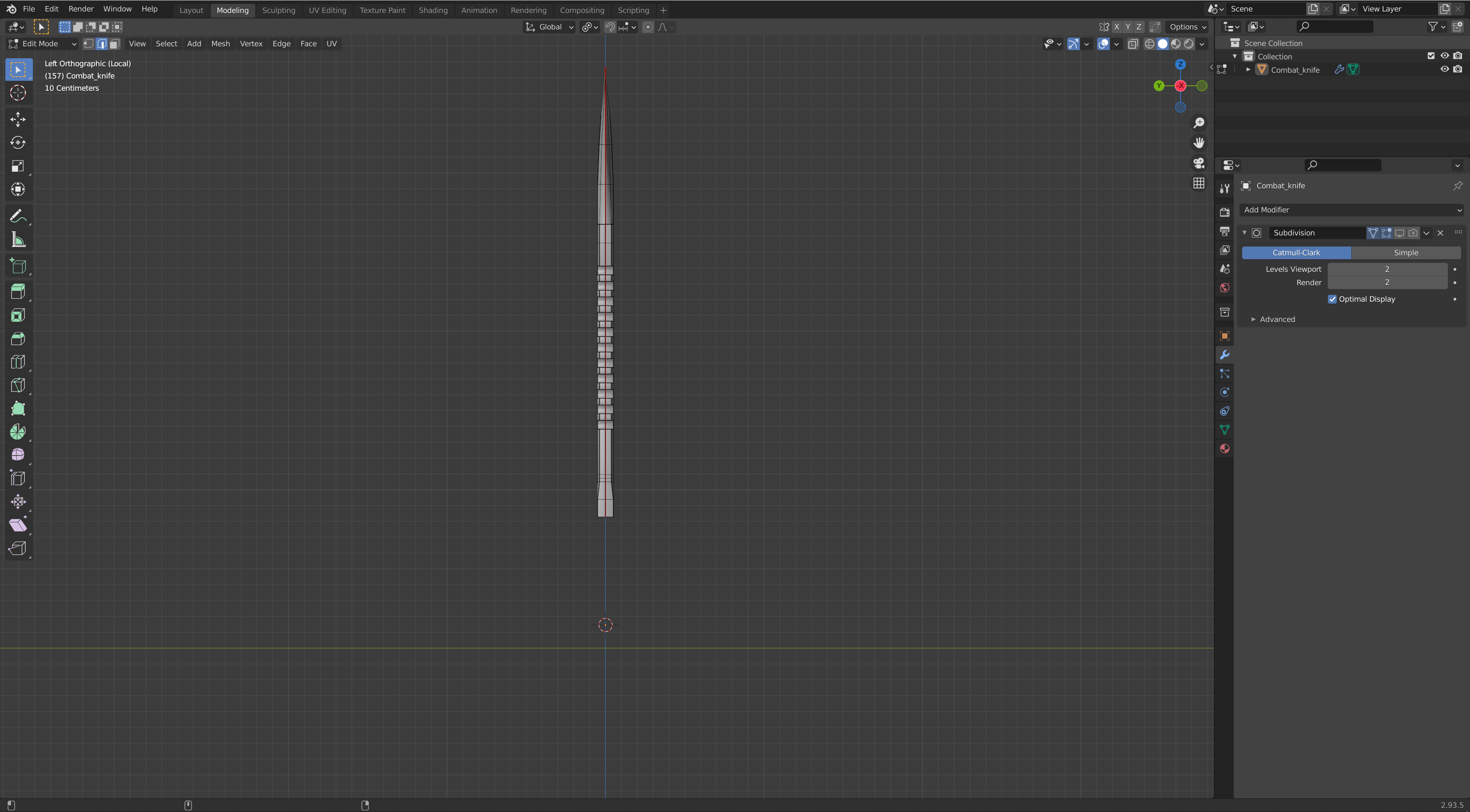Select the Rip Region tool
The height and width of the screenshot is (812, 1470).
(18, 548)
